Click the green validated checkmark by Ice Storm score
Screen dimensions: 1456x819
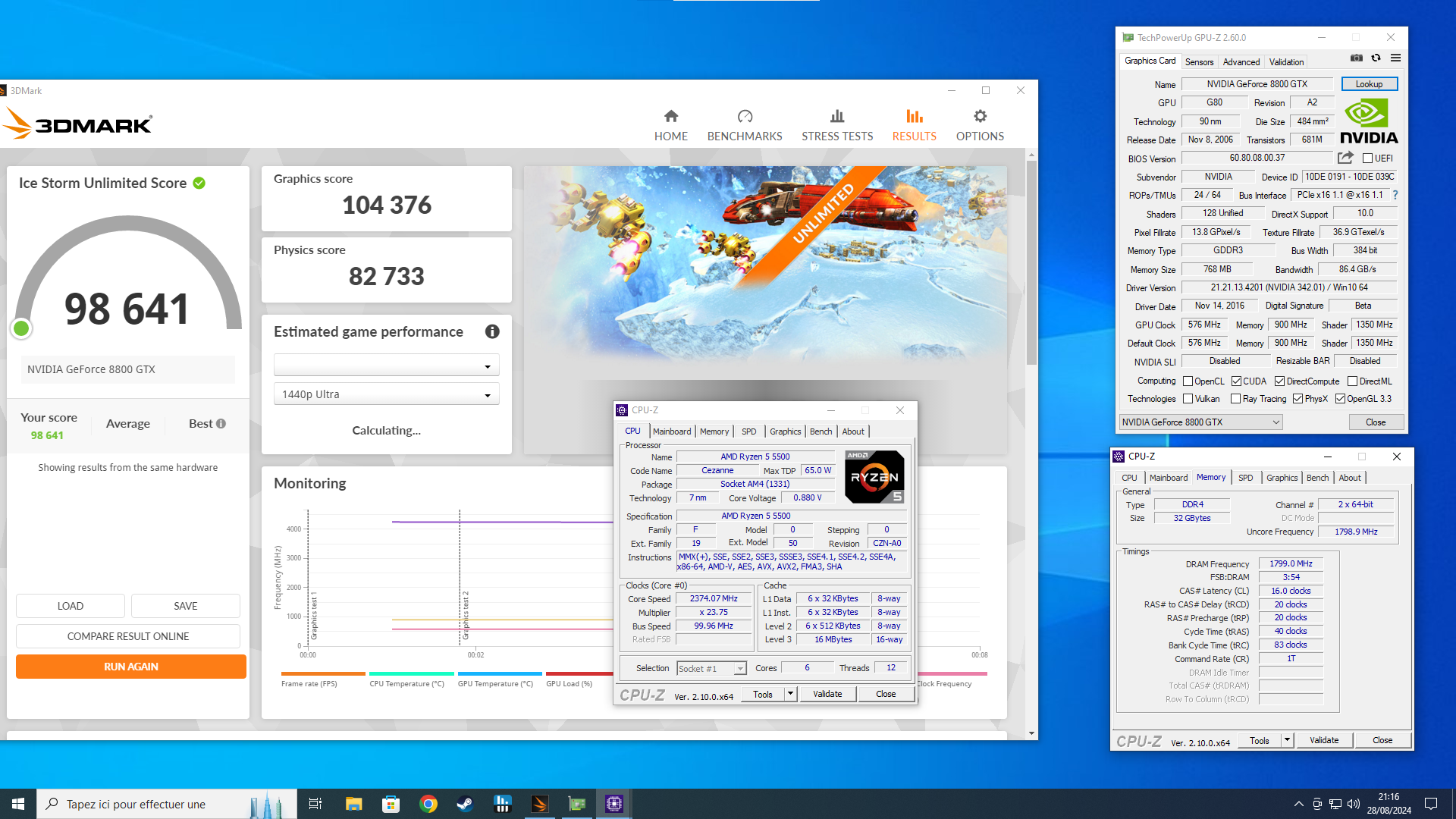(x=199, y=183)
